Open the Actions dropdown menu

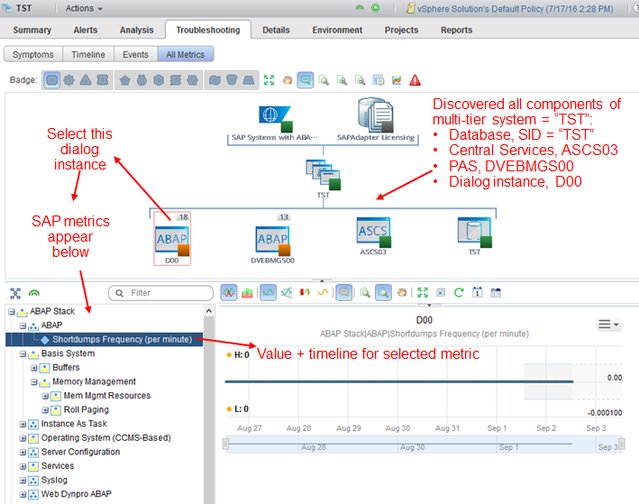84,8
